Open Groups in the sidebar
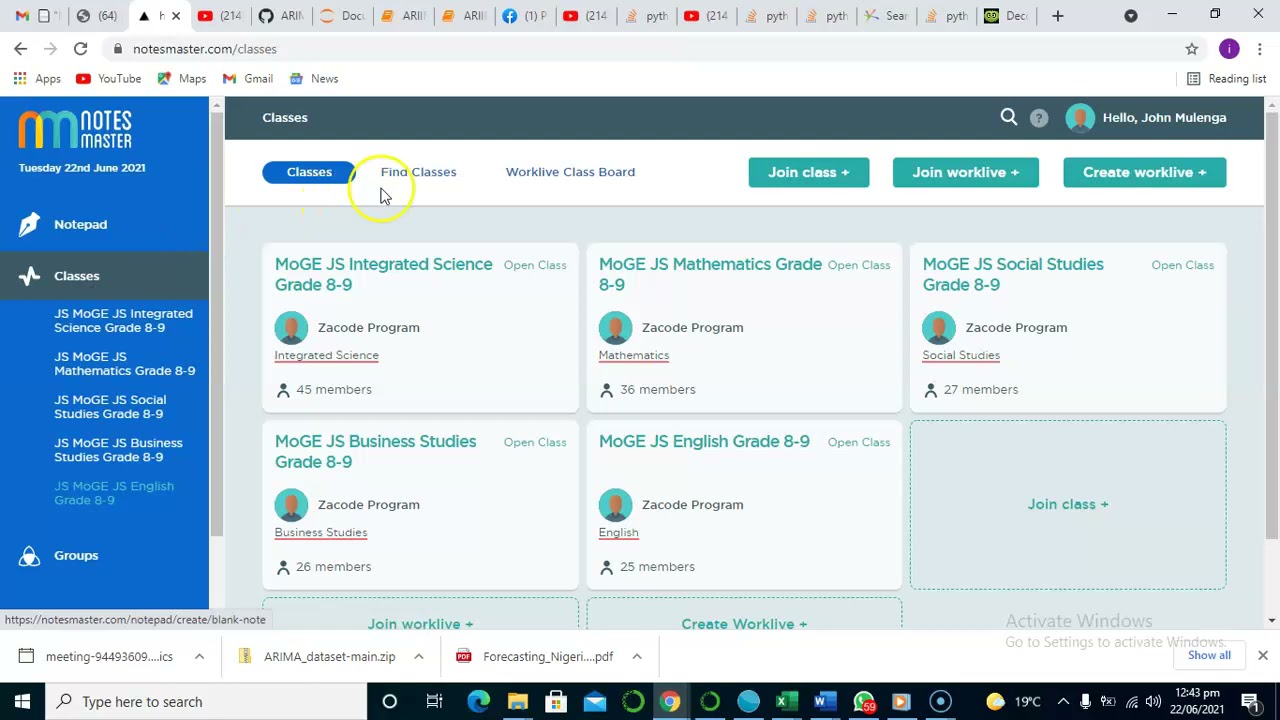Image resolution: width=1280 pixels, height=720 pixels. pyautogui.click(x=76, y=555)
